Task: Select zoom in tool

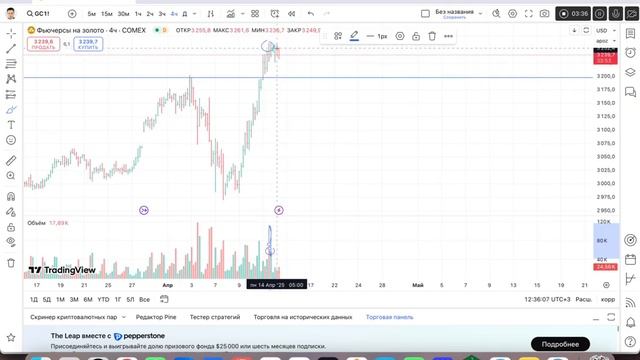Action: [11, 176]
